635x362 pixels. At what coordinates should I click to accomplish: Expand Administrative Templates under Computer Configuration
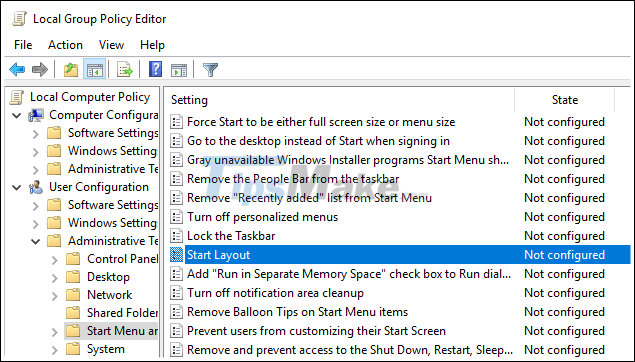click(x=36, y=169)
